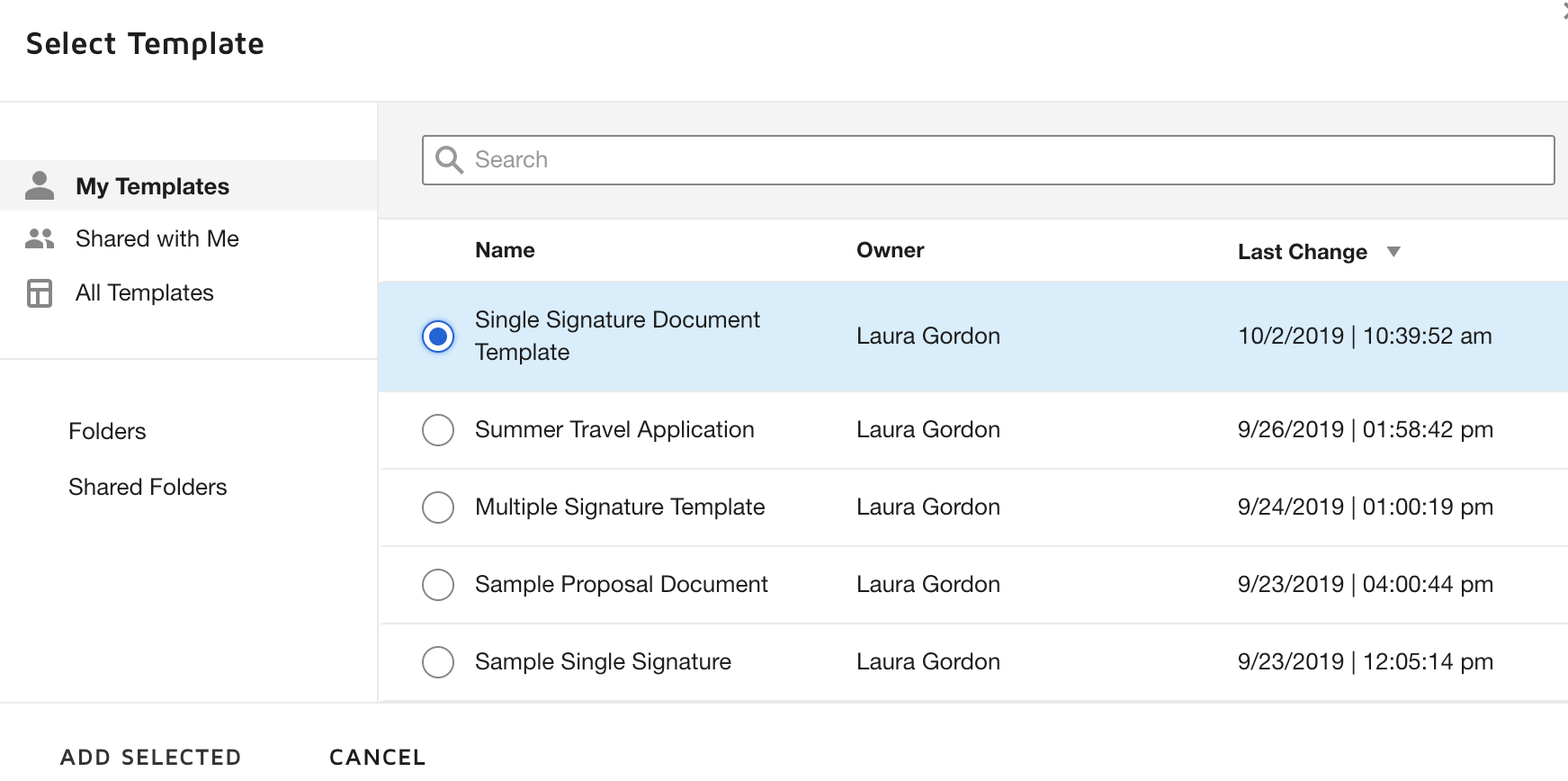Click the date 9/24/2019 | 01:00:19 pm
Screen dimensions: 1568x781
pyautogui.click(x=1366, y=507)
